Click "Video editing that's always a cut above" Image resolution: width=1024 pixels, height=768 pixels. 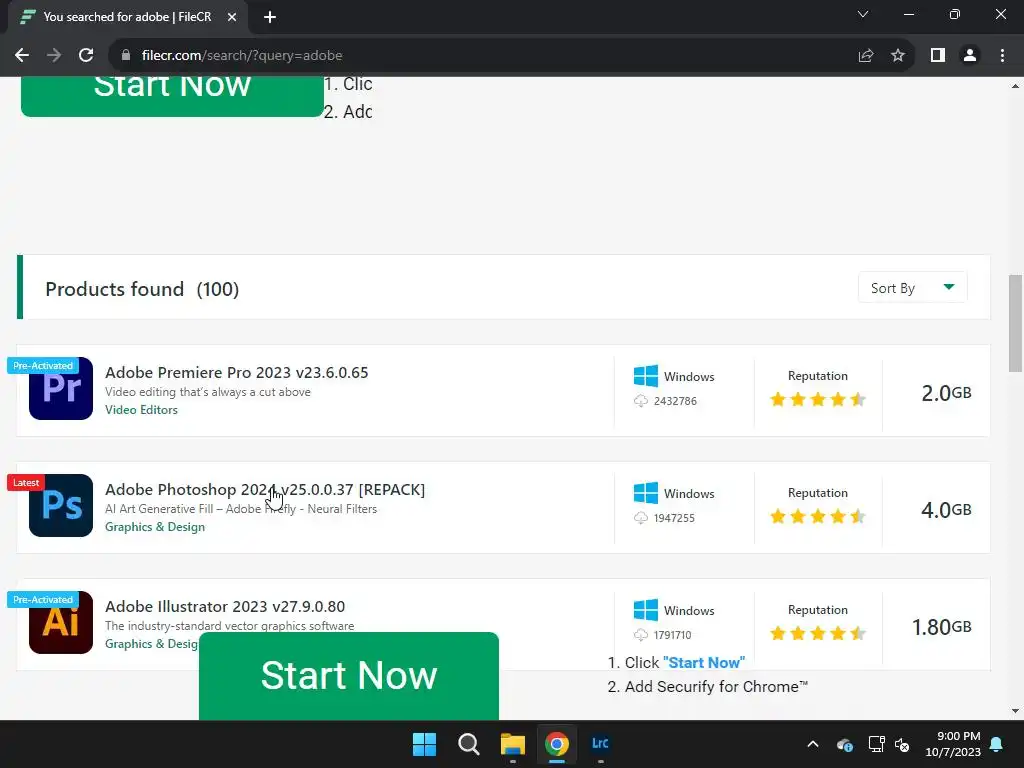point(208,392)
